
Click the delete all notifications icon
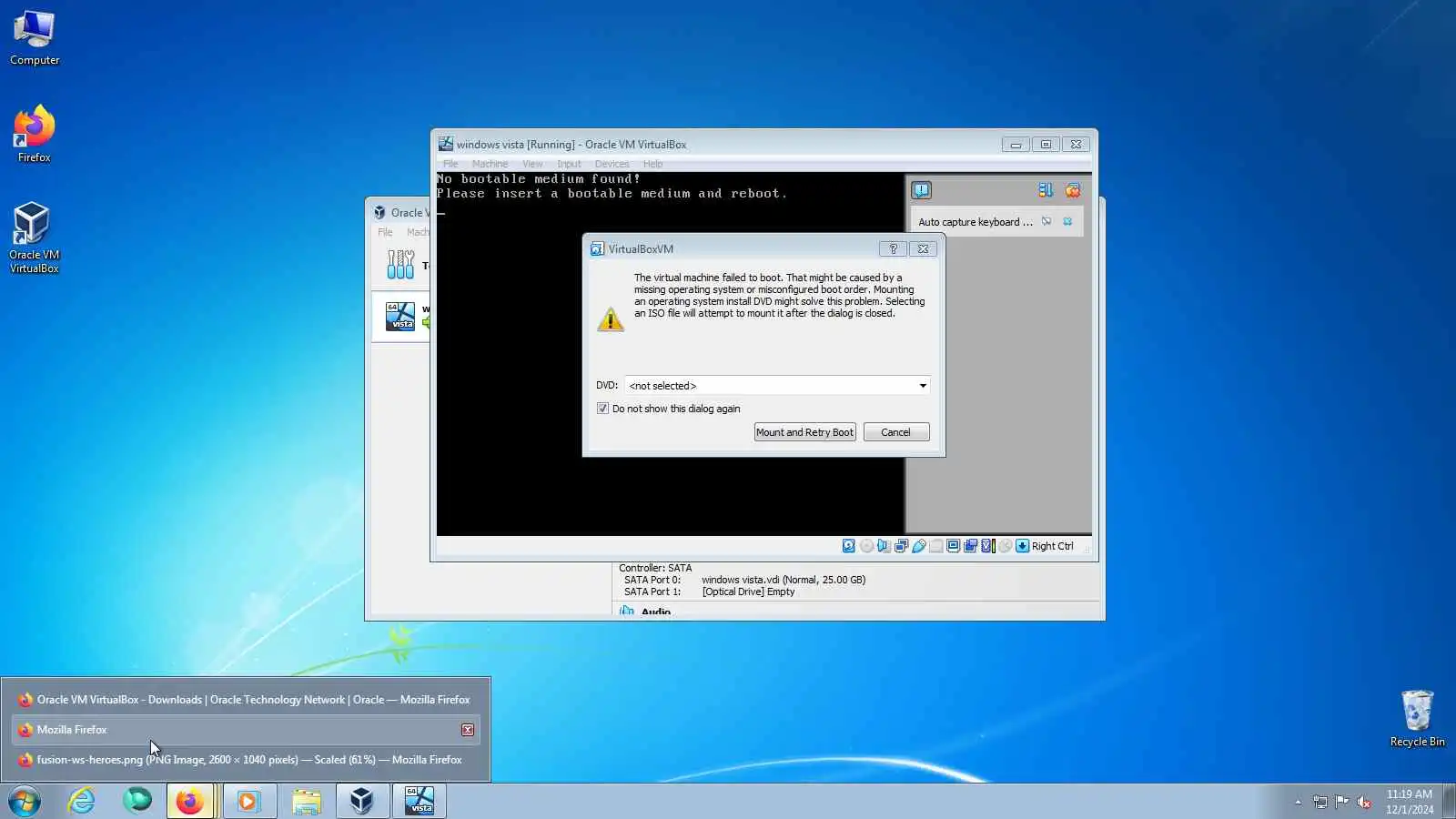point(1073,190)
